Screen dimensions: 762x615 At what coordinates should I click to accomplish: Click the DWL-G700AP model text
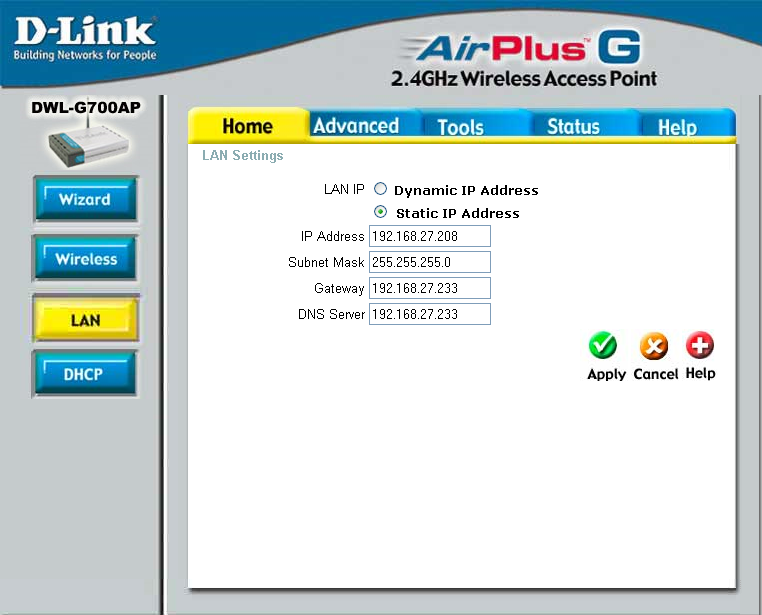pyautogui.click(x=86, y=107)
